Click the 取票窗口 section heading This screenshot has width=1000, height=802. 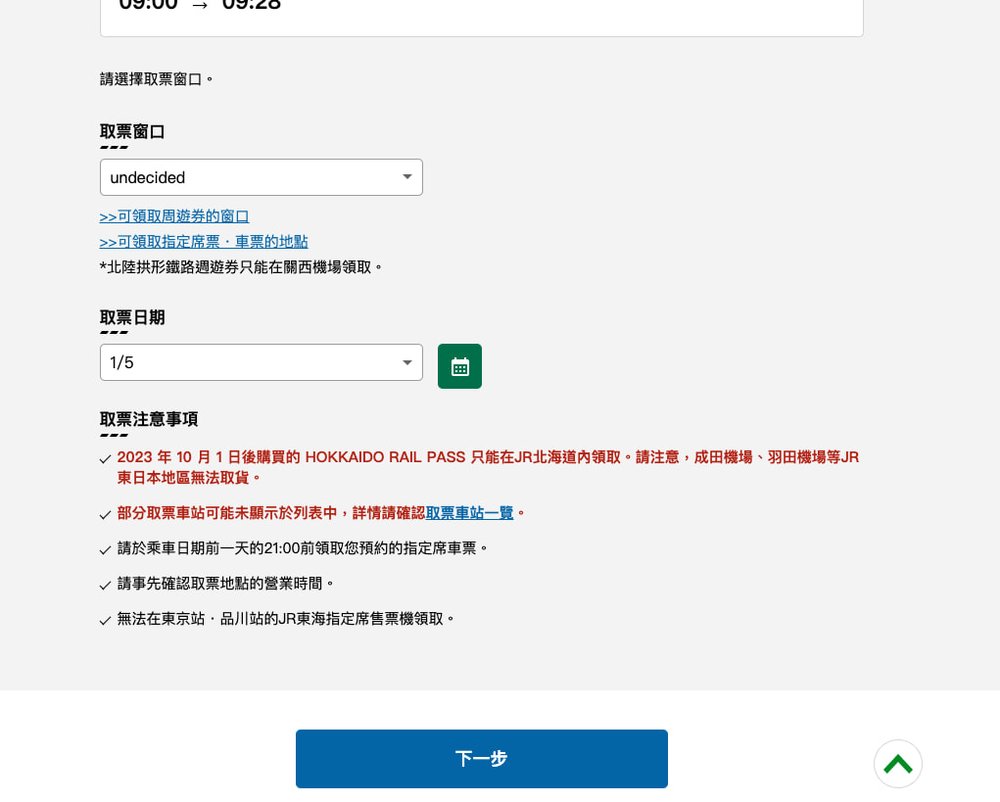(132, 132)
